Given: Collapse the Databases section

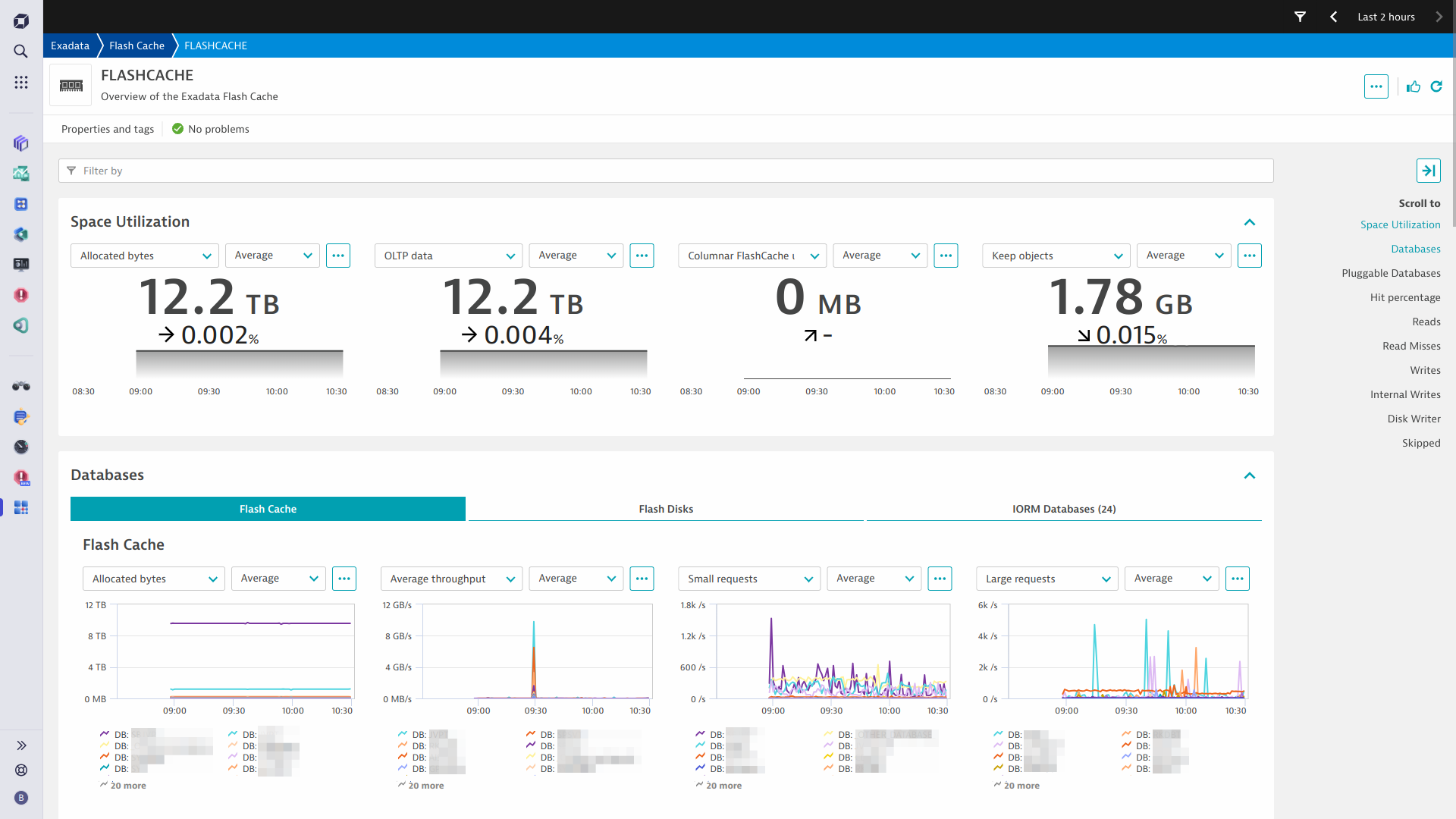Looking at the screenshot, I should pyautogui.click(x=1250, y=475).
